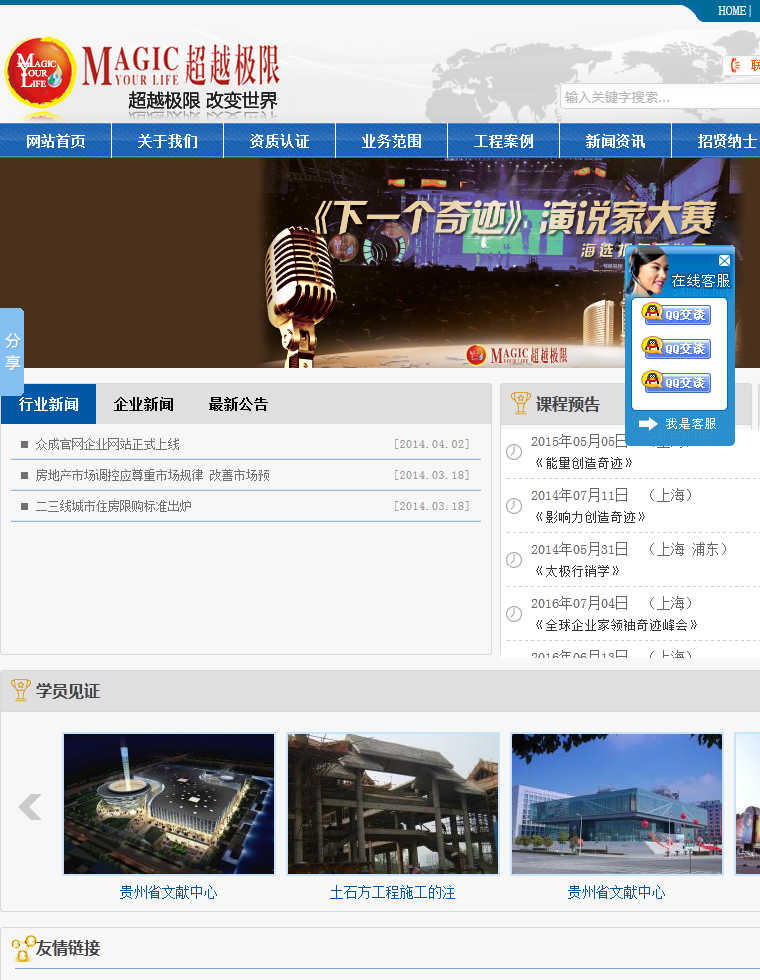Click date [2014.04.02] in news list

432,444
